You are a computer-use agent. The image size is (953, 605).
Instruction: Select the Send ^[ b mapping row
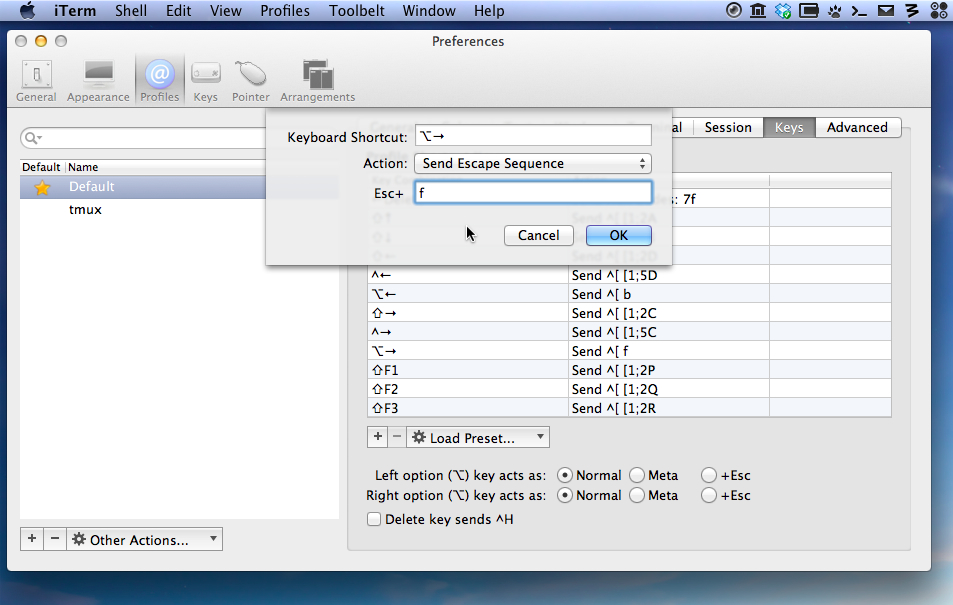(629, 294)
